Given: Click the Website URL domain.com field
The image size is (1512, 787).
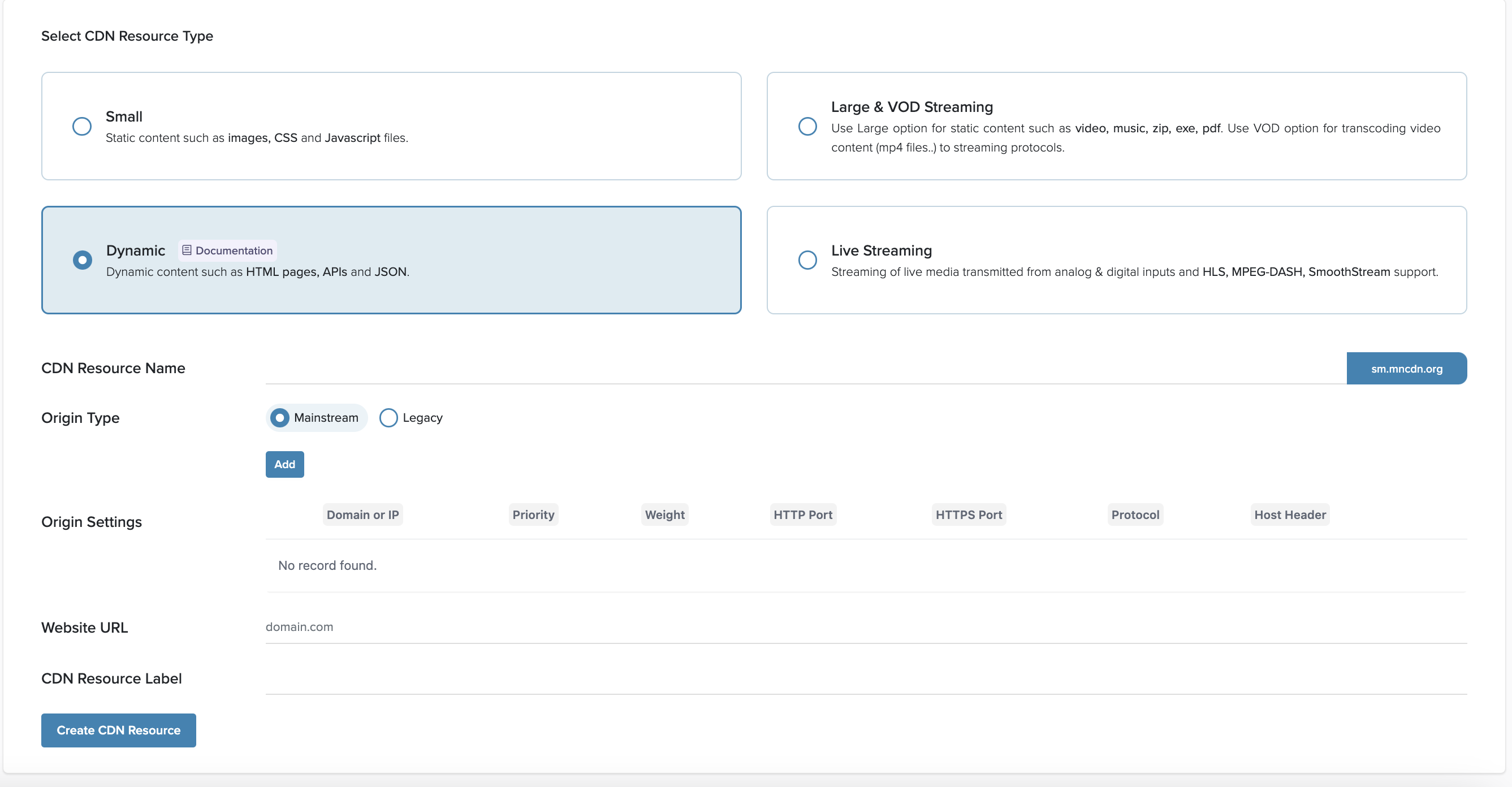Looking at the screenshot, I should [x=865, y=627].
